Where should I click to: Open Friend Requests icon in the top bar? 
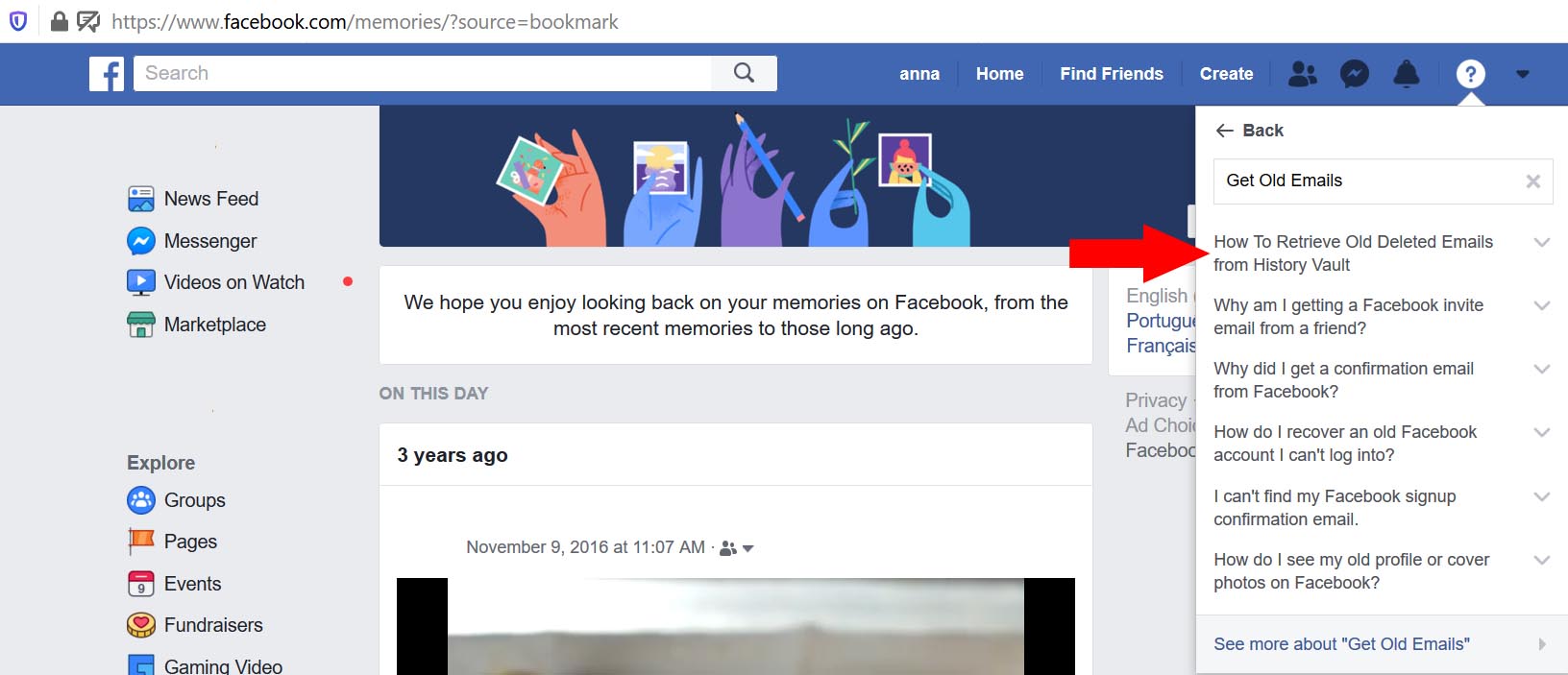click(1302, 74)
